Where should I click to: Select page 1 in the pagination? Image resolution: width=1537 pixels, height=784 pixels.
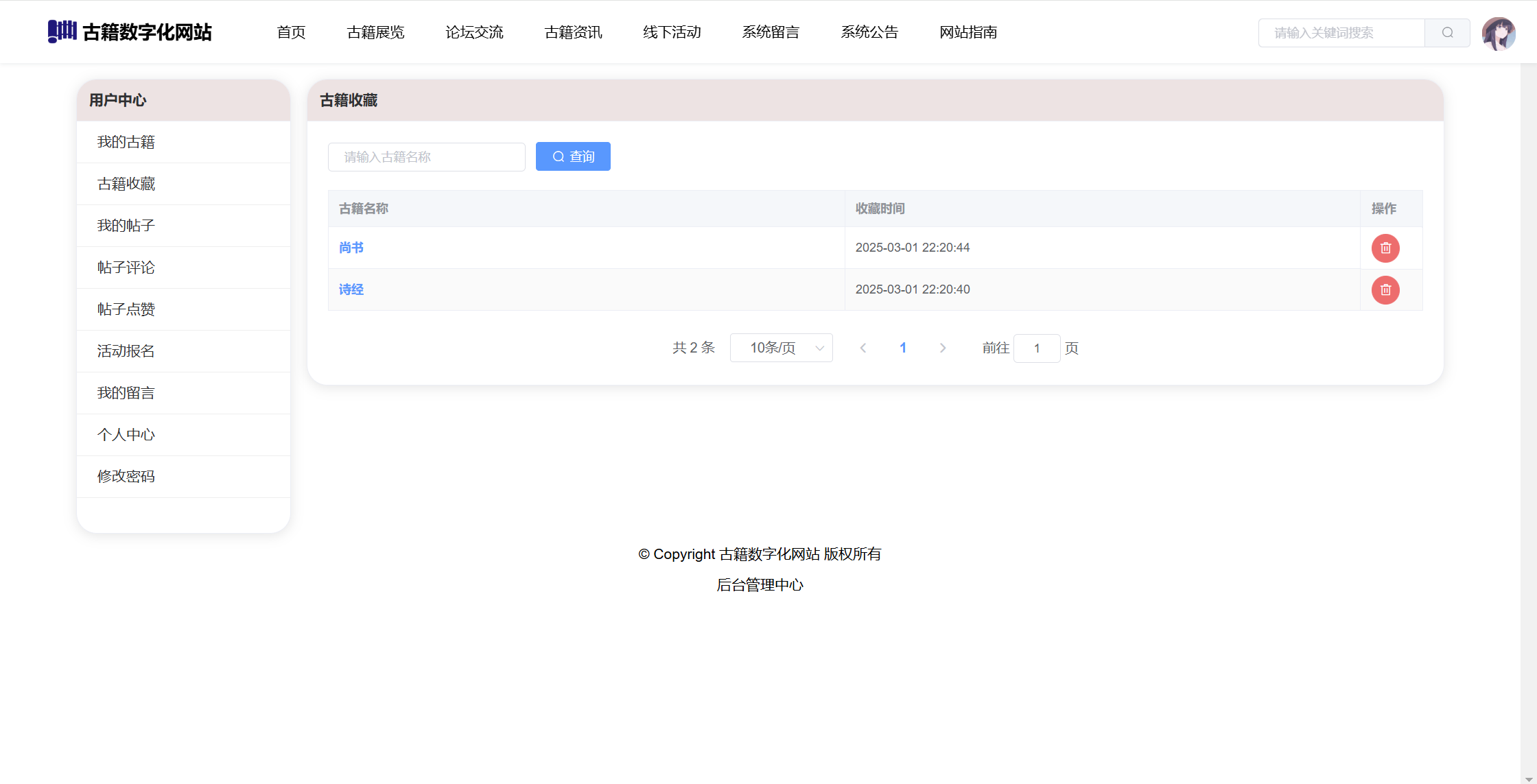pyautogui.click(x=903, y=348)
